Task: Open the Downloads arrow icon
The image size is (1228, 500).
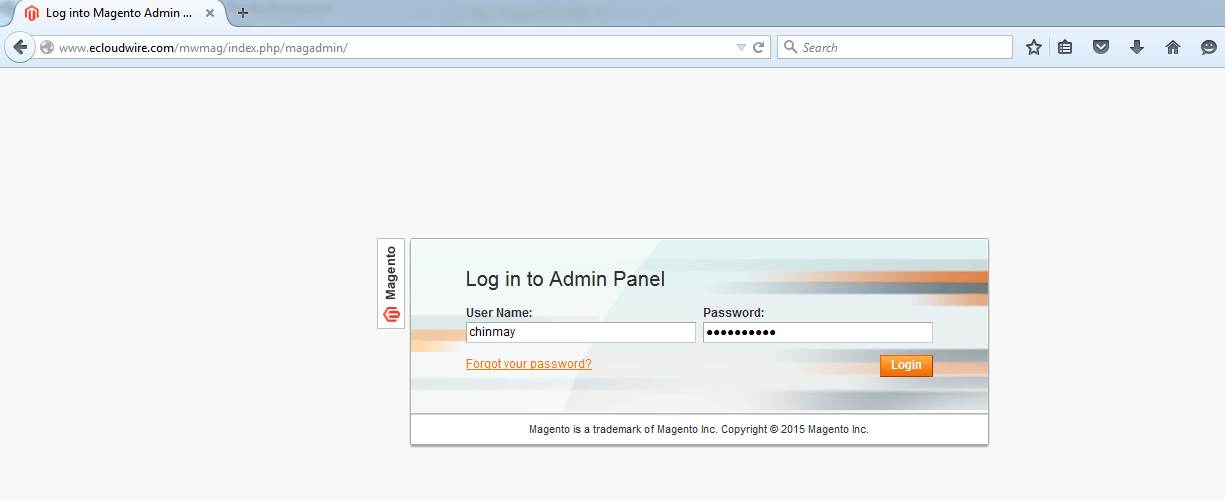Action: (x=1137, y=47)
